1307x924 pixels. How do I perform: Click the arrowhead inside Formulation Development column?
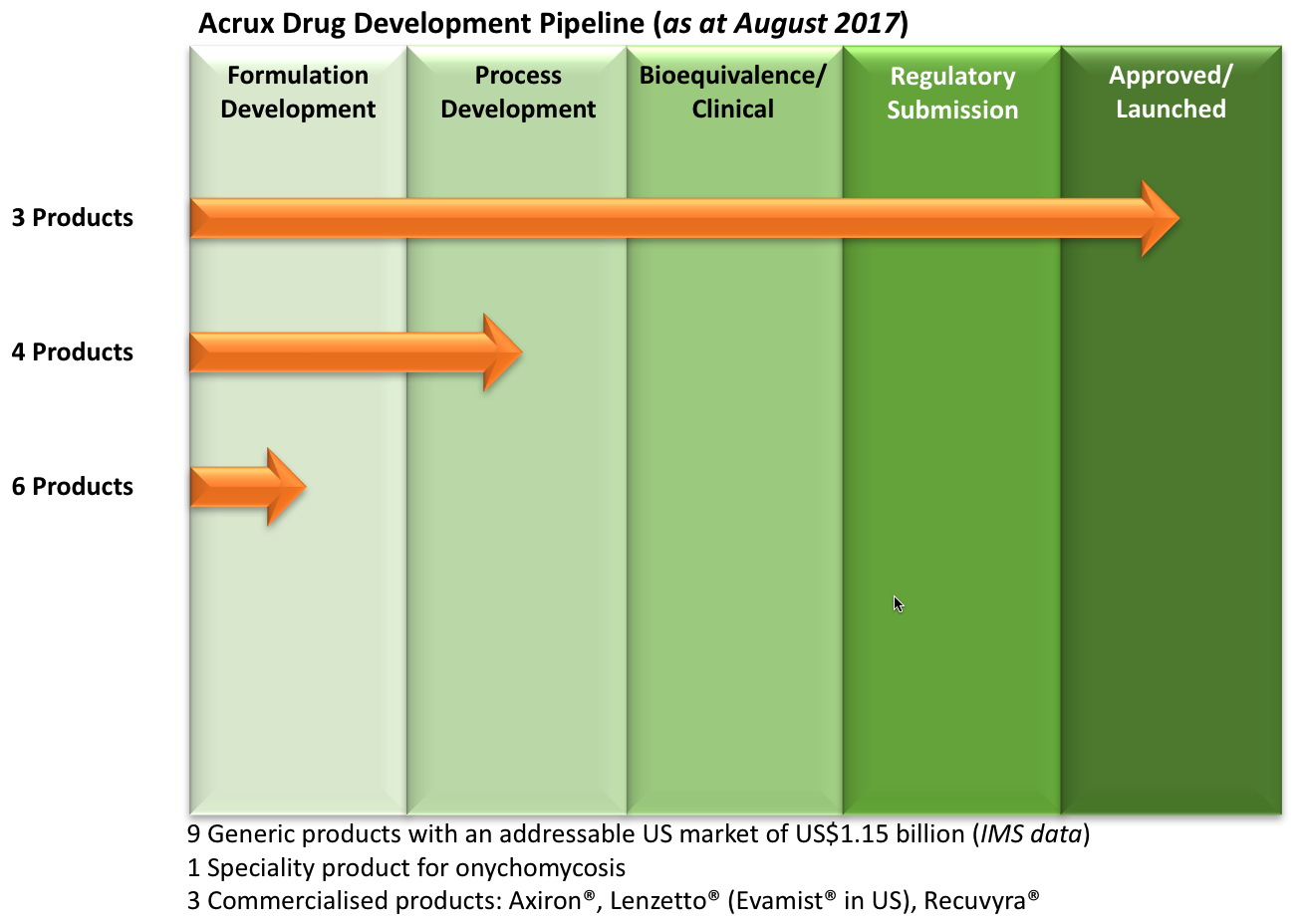click(x=284, y=486)
